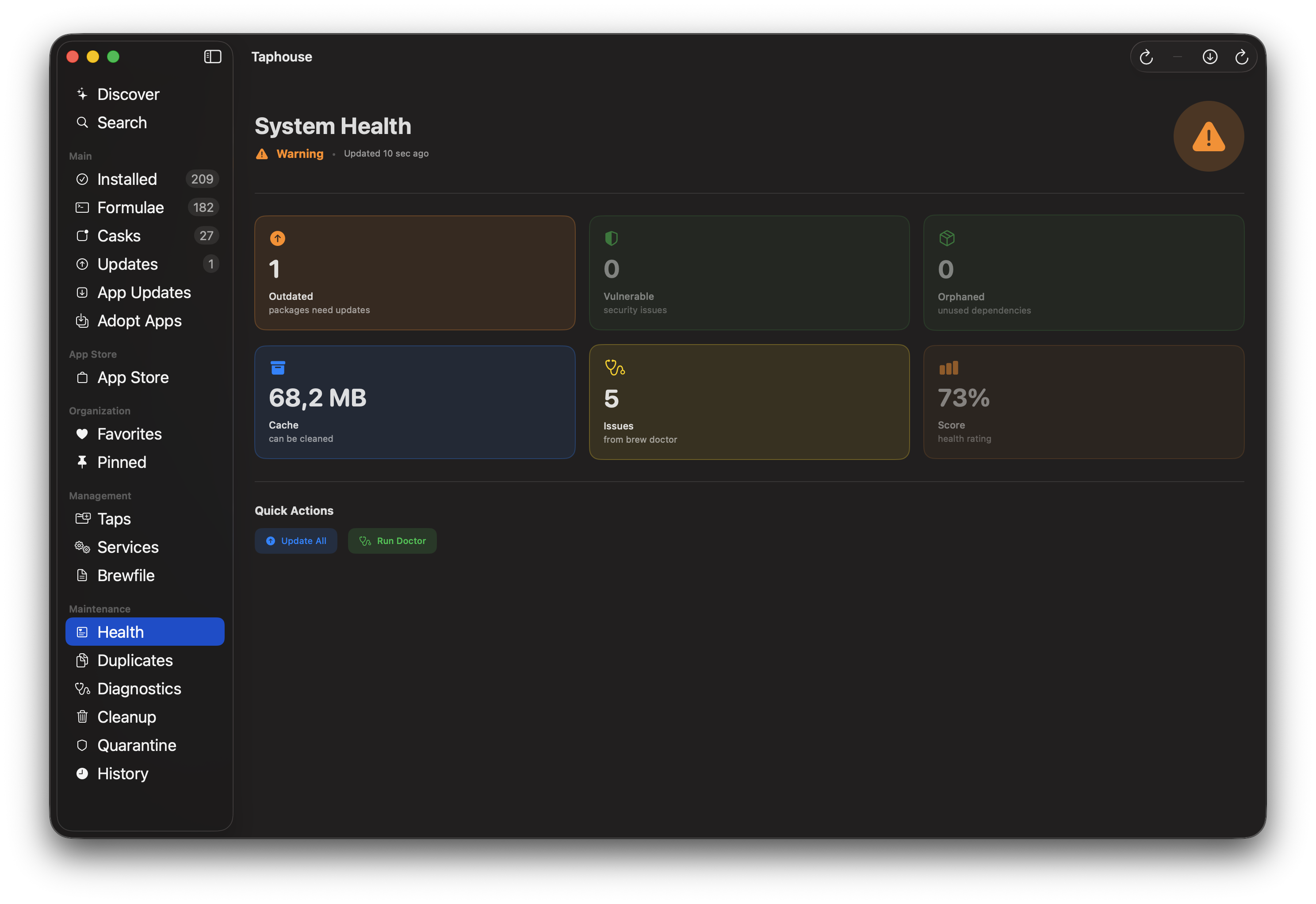Toggle the sidebar visibility icon

[x=212, y=56]
